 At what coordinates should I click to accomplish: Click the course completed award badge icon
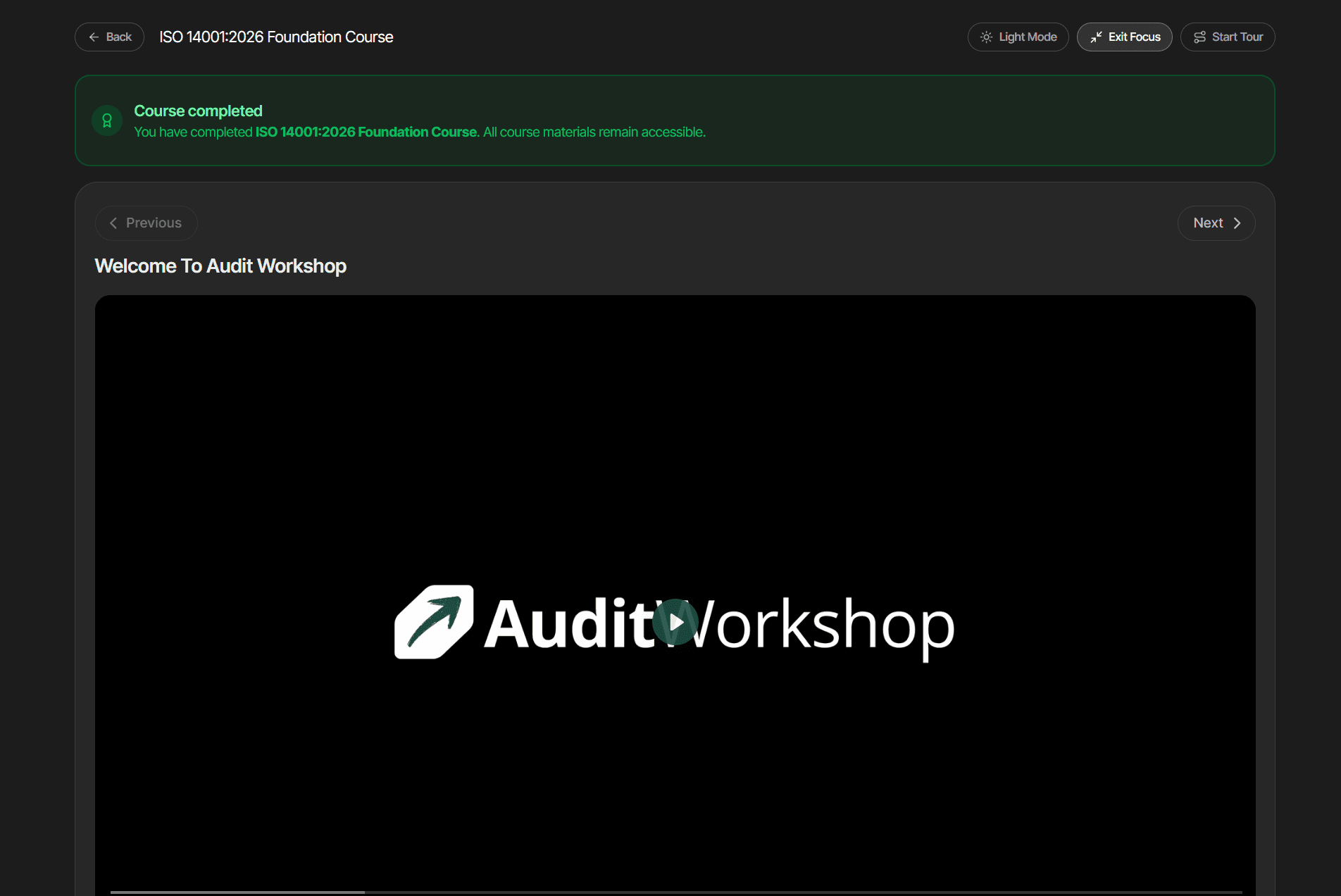107,120
